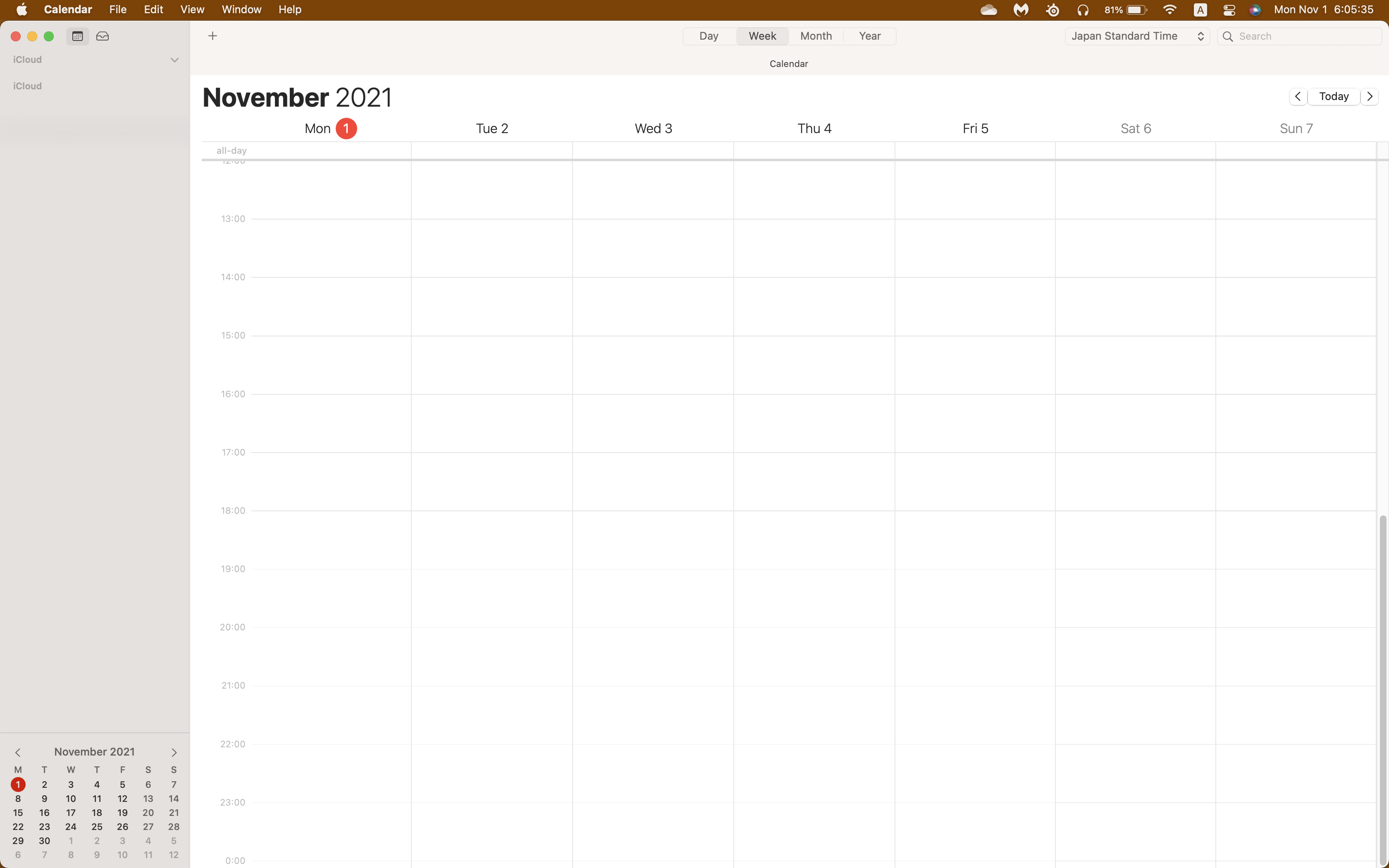This screenshot has height=868, width=1389.
Task: Show next month in the mini calendar
Action: (x=174, y=752)
